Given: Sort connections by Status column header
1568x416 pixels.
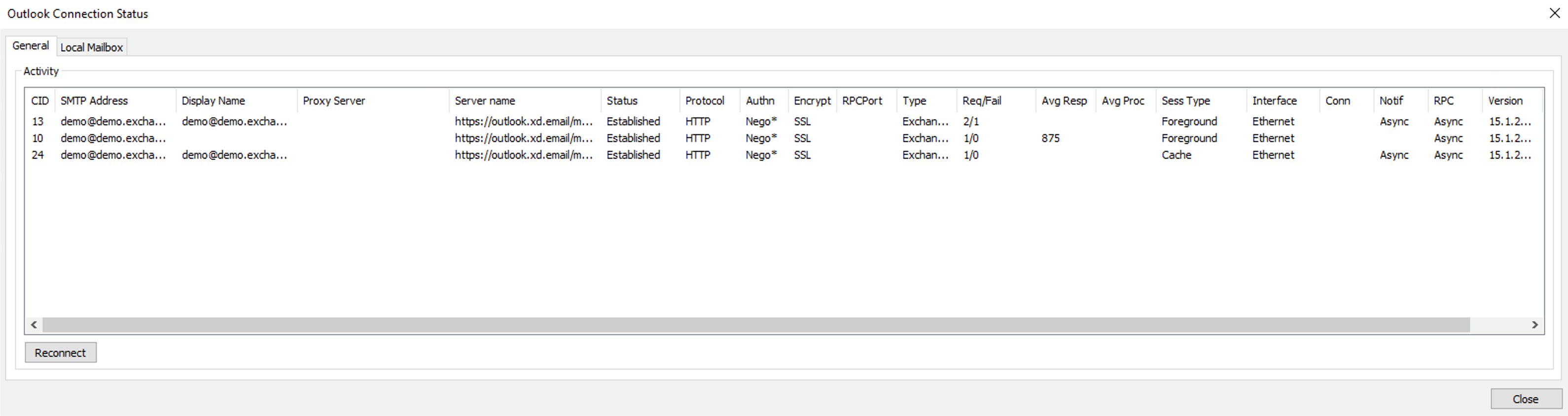Looking at the screenshot, I should pos(621,101).
